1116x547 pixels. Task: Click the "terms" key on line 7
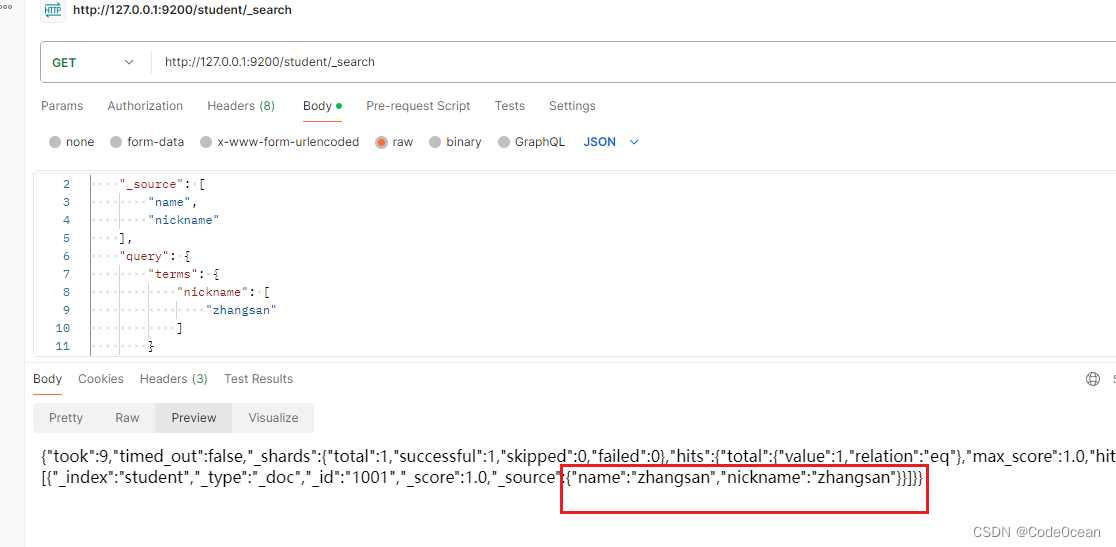[174, 274]
